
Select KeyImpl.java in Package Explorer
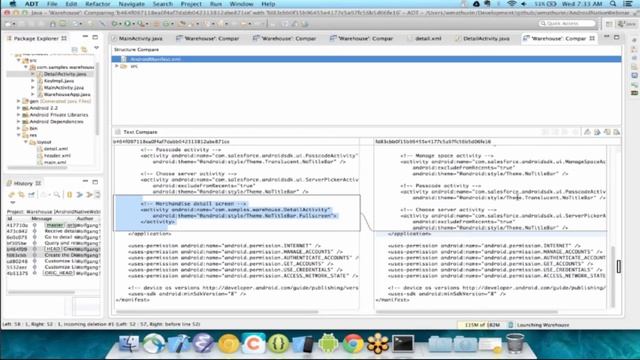click(x=59, y=81)
